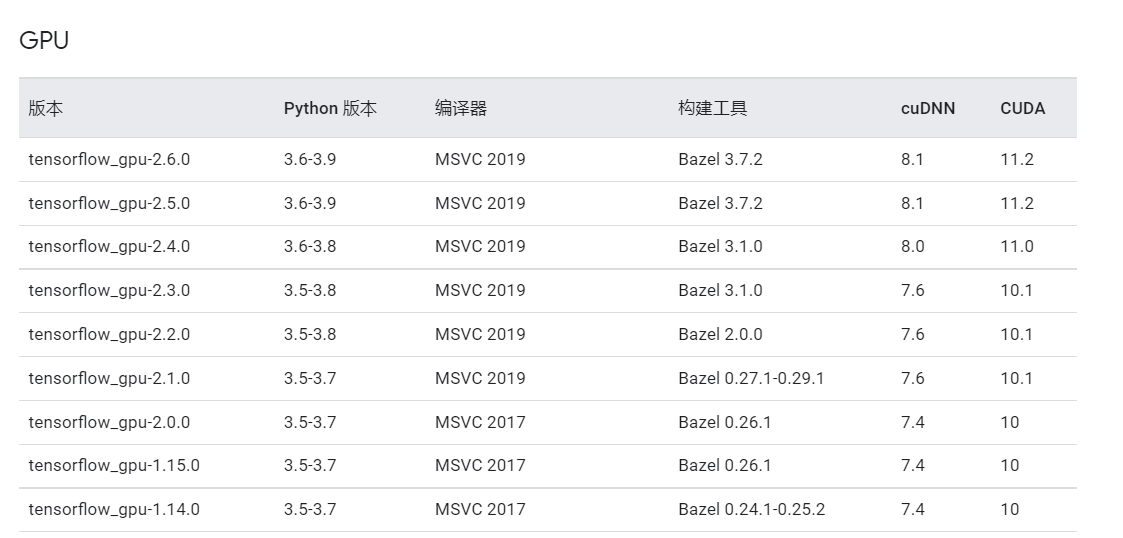Click Bazel 3.1.0 in tensorflow_gpu-2.4.0 row
Image resolution: width=1123 pixels, height=538 pixels.
[x=720, y=246]
